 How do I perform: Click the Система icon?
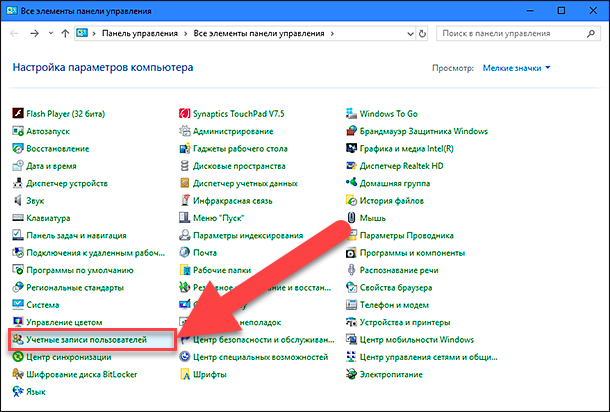click(18, 305)
